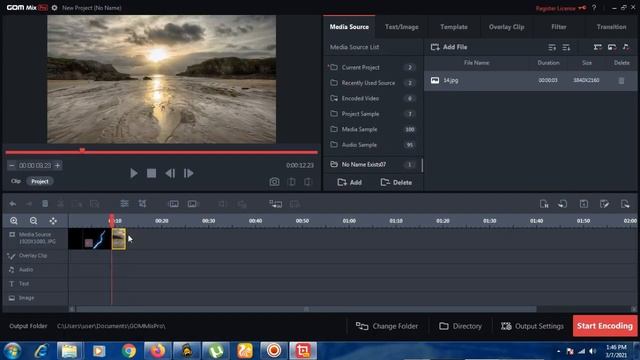Click the Change Folder button
Image resolution: width=640 pixels, height=360 pixels.
click(387, 326)
